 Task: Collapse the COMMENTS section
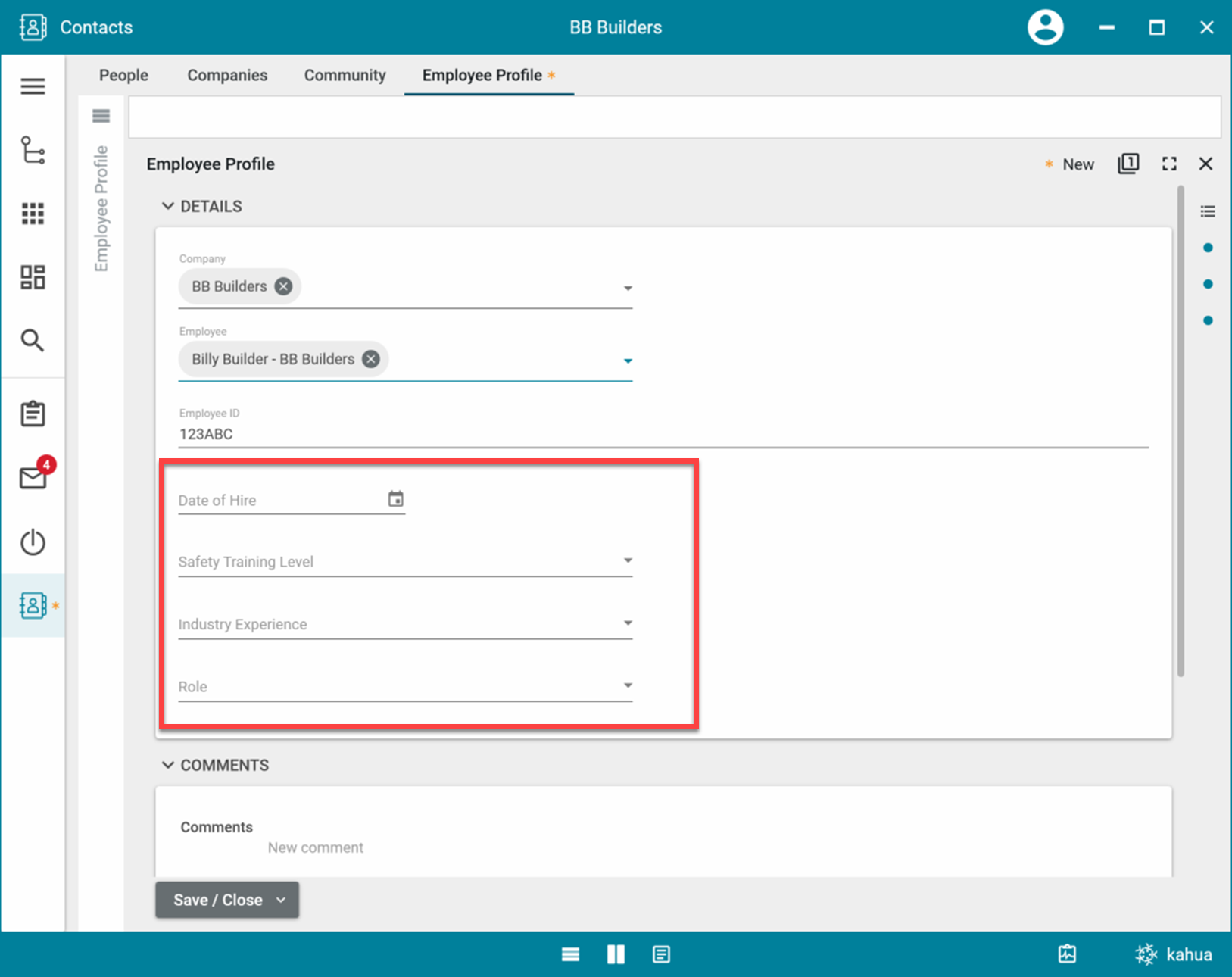(x=168, y=765)
